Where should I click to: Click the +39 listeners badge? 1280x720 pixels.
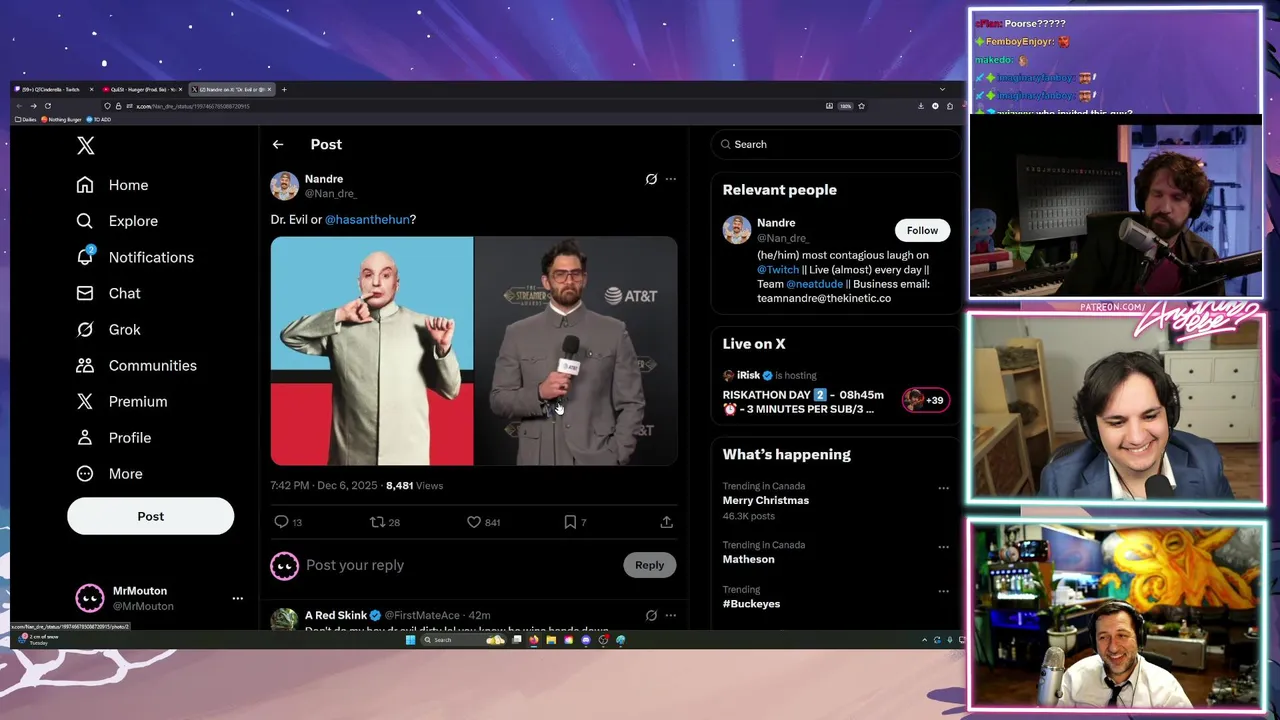(x=925, y=400)
